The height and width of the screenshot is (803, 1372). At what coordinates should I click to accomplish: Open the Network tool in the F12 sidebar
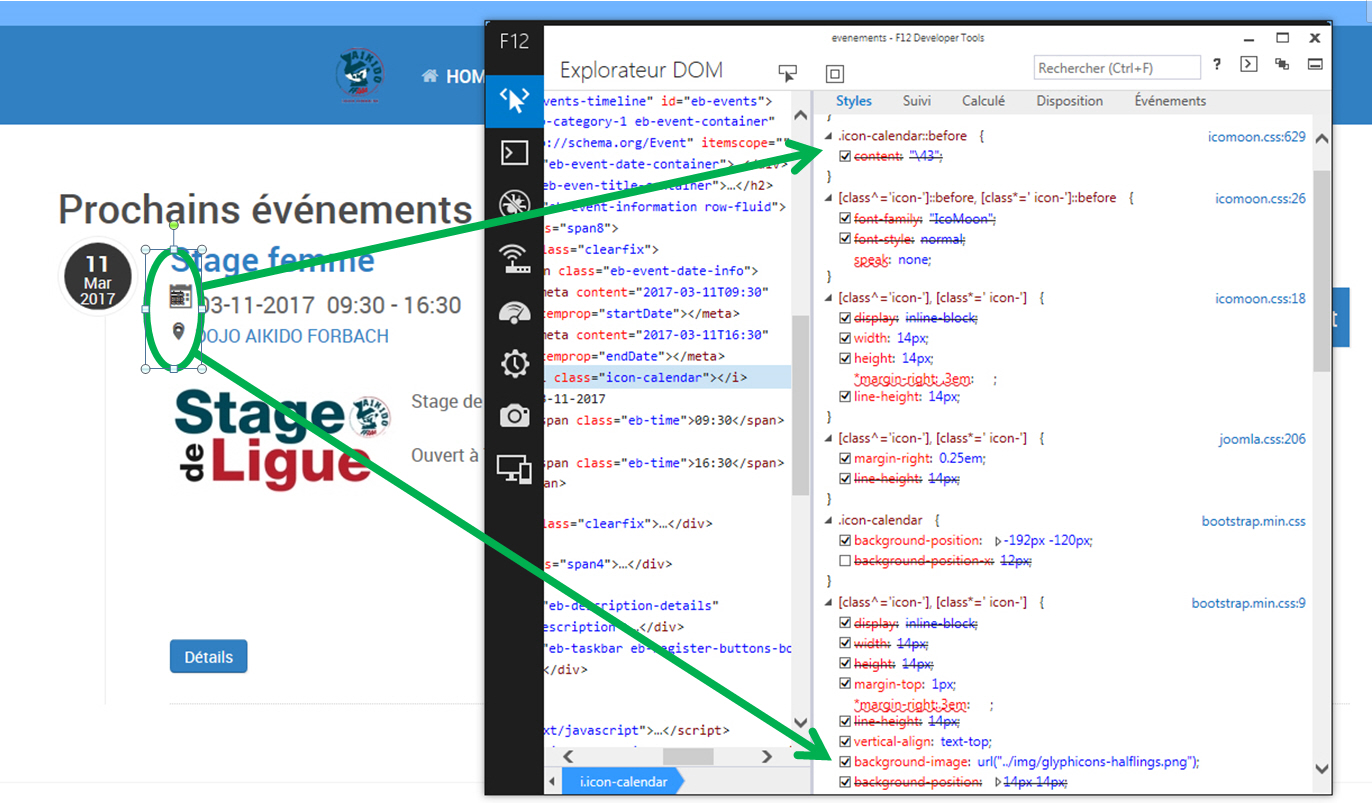pos(514,258)
